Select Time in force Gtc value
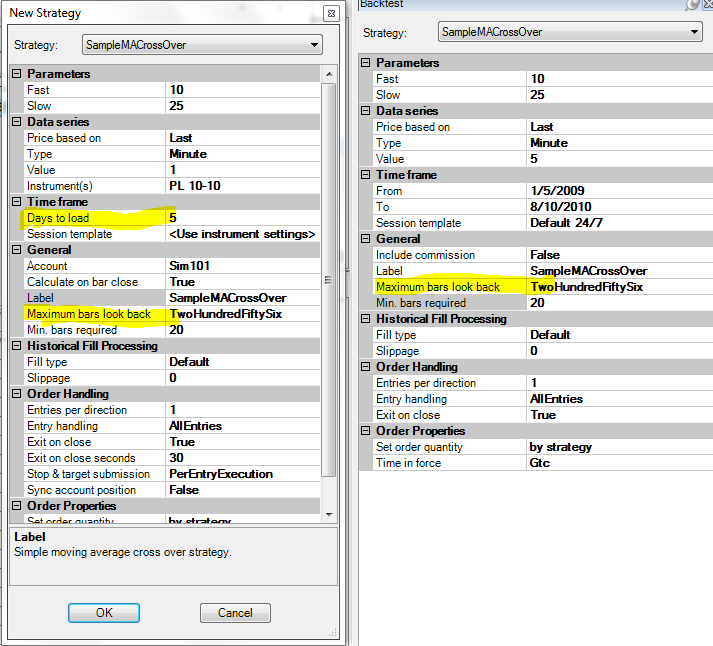 point(620,463)
